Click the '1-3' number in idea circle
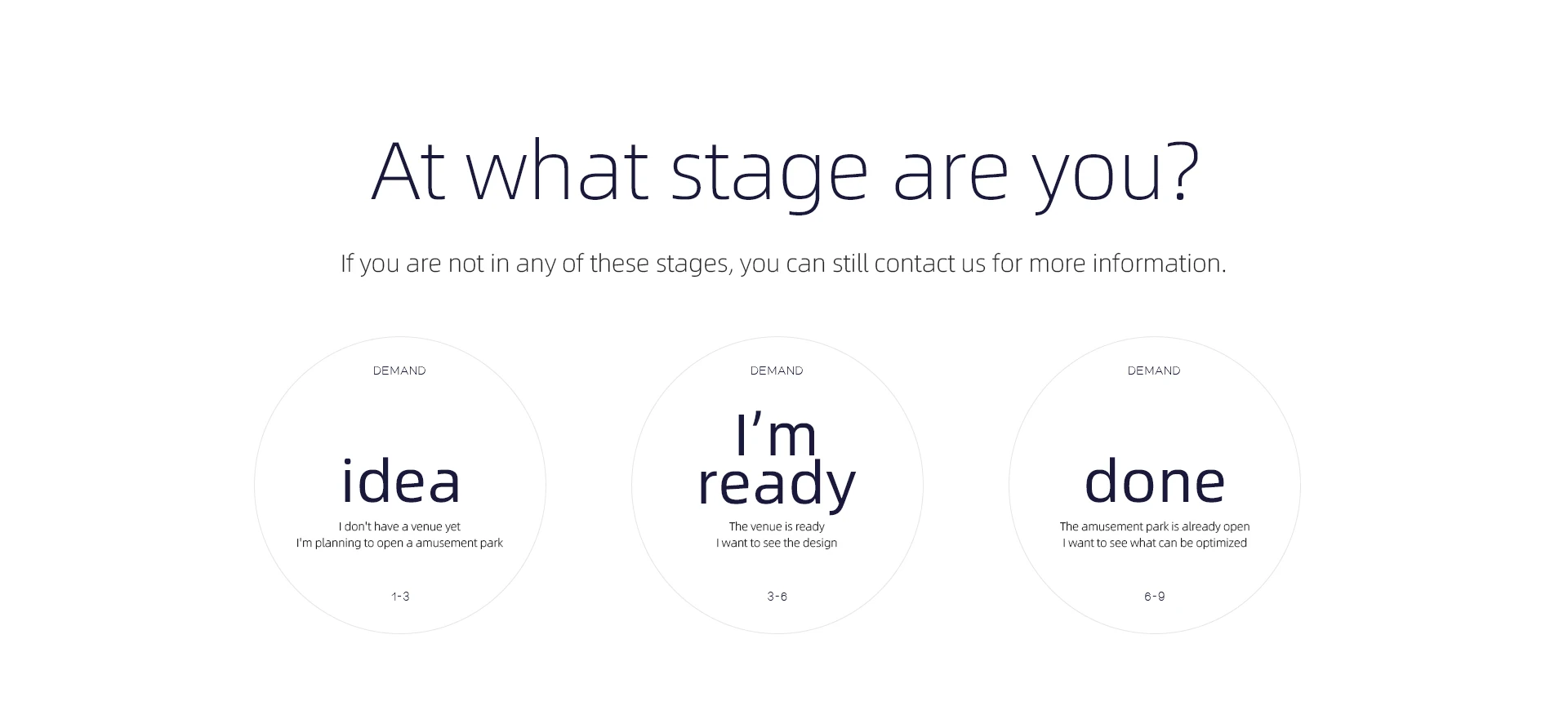This screenshot has width=1568, height=710. click(x=400, y=597)
